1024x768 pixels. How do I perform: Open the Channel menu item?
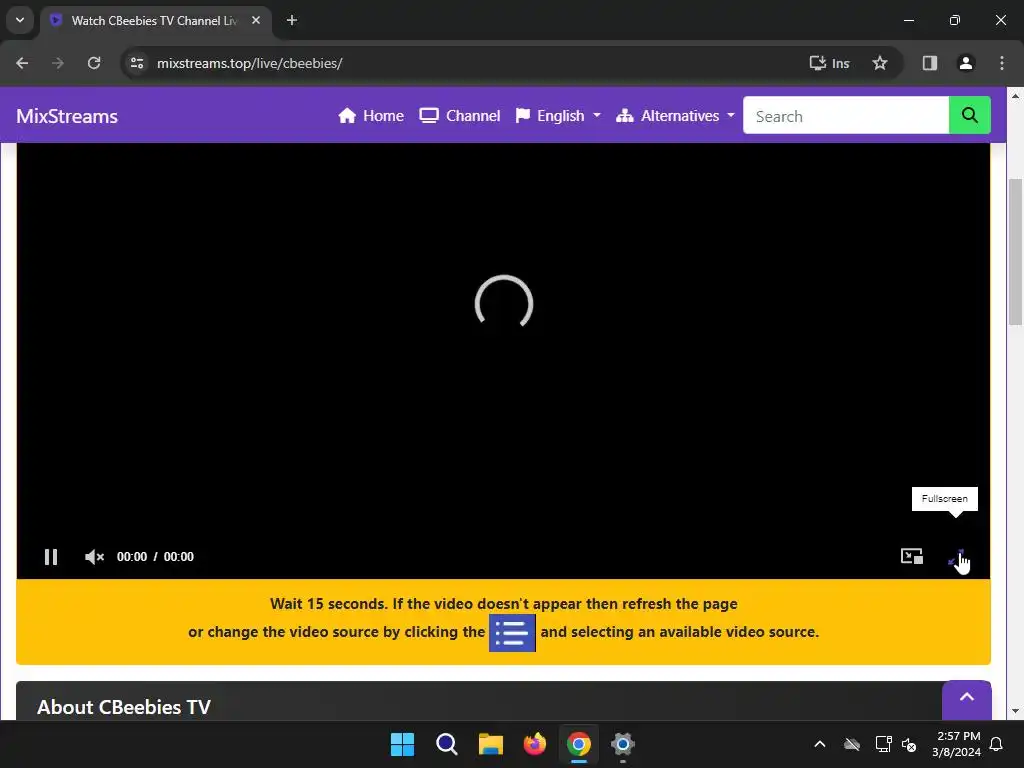(x=460, y=116)
